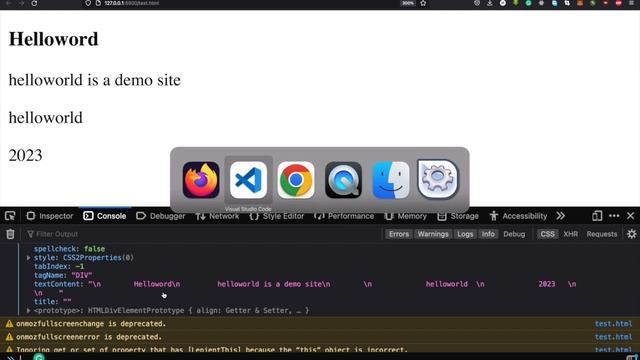Reload the page with the refresh icon

tap(34, 3)
